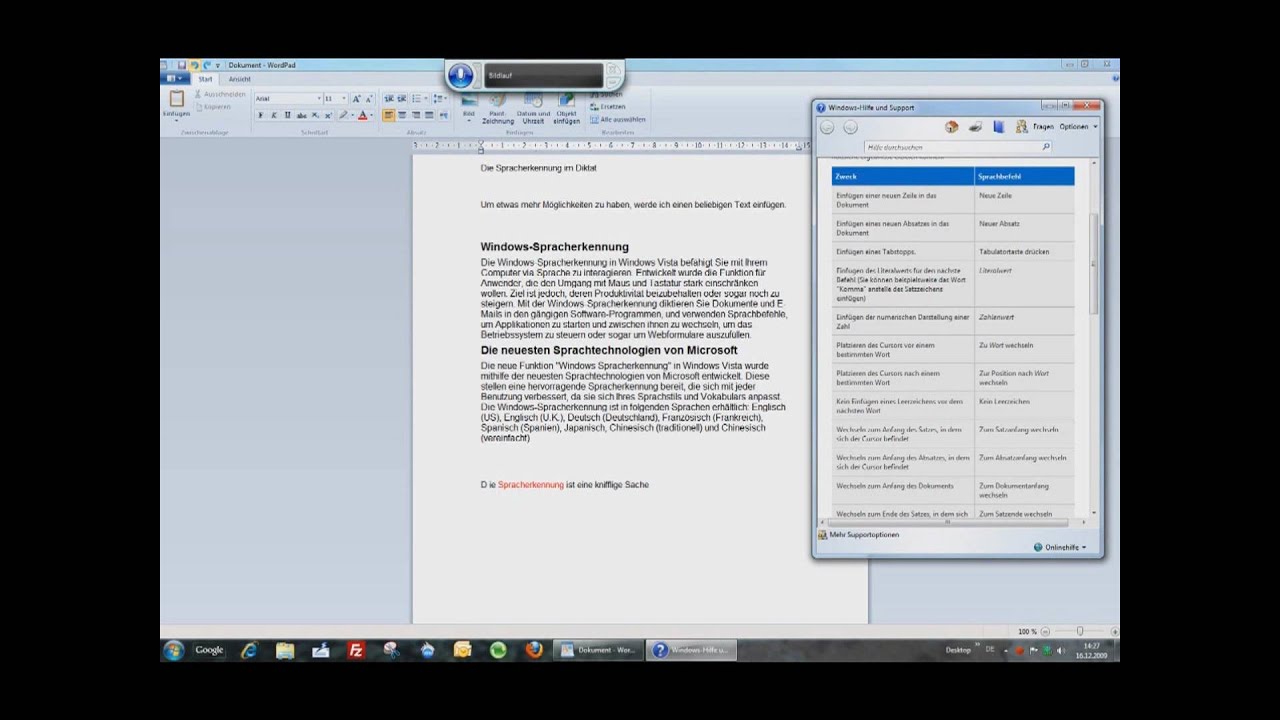The width and height of the screenshot is (1280, 720).
Task: Align text right
Action: [x=415, y=115]
